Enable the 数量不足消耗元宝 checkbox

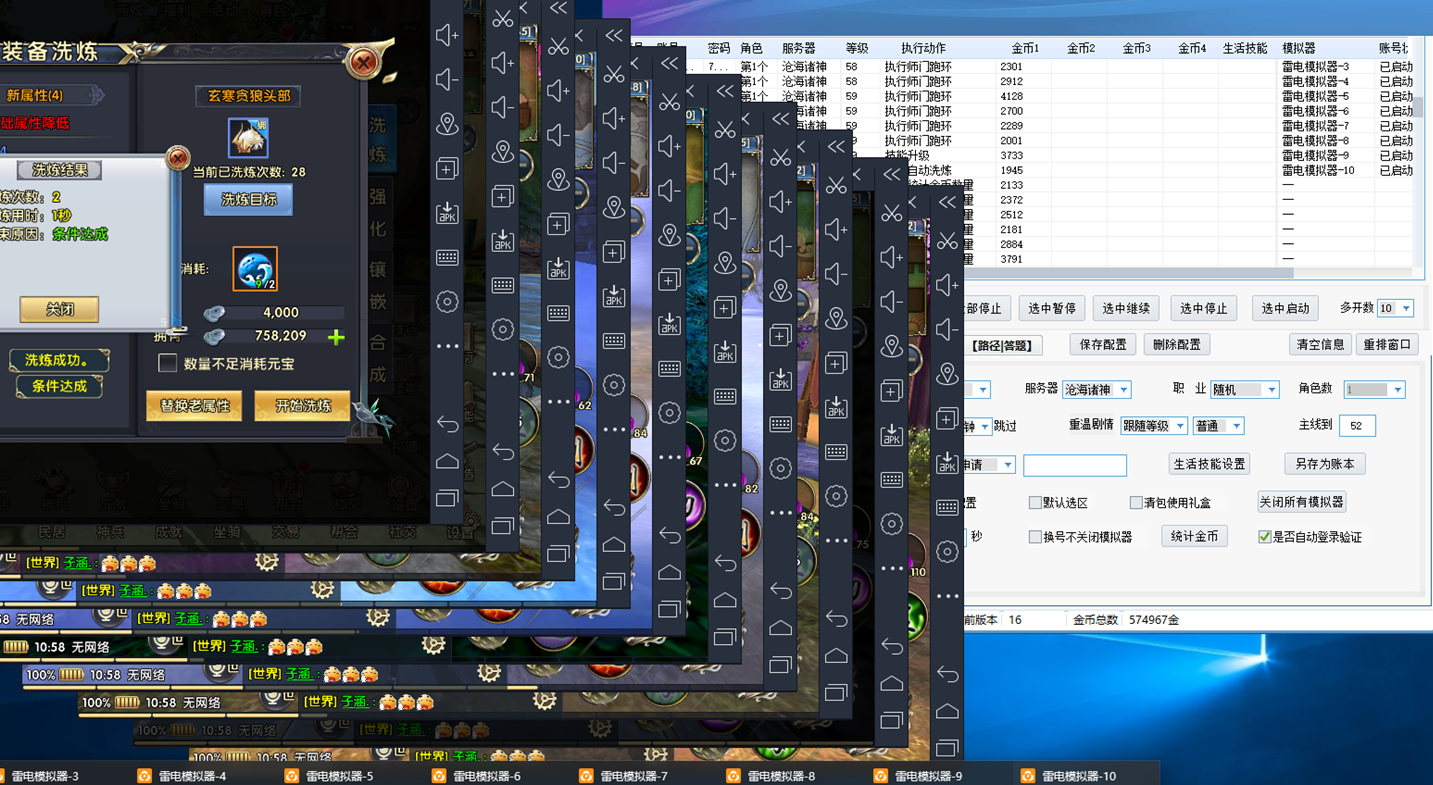point(168,363)
